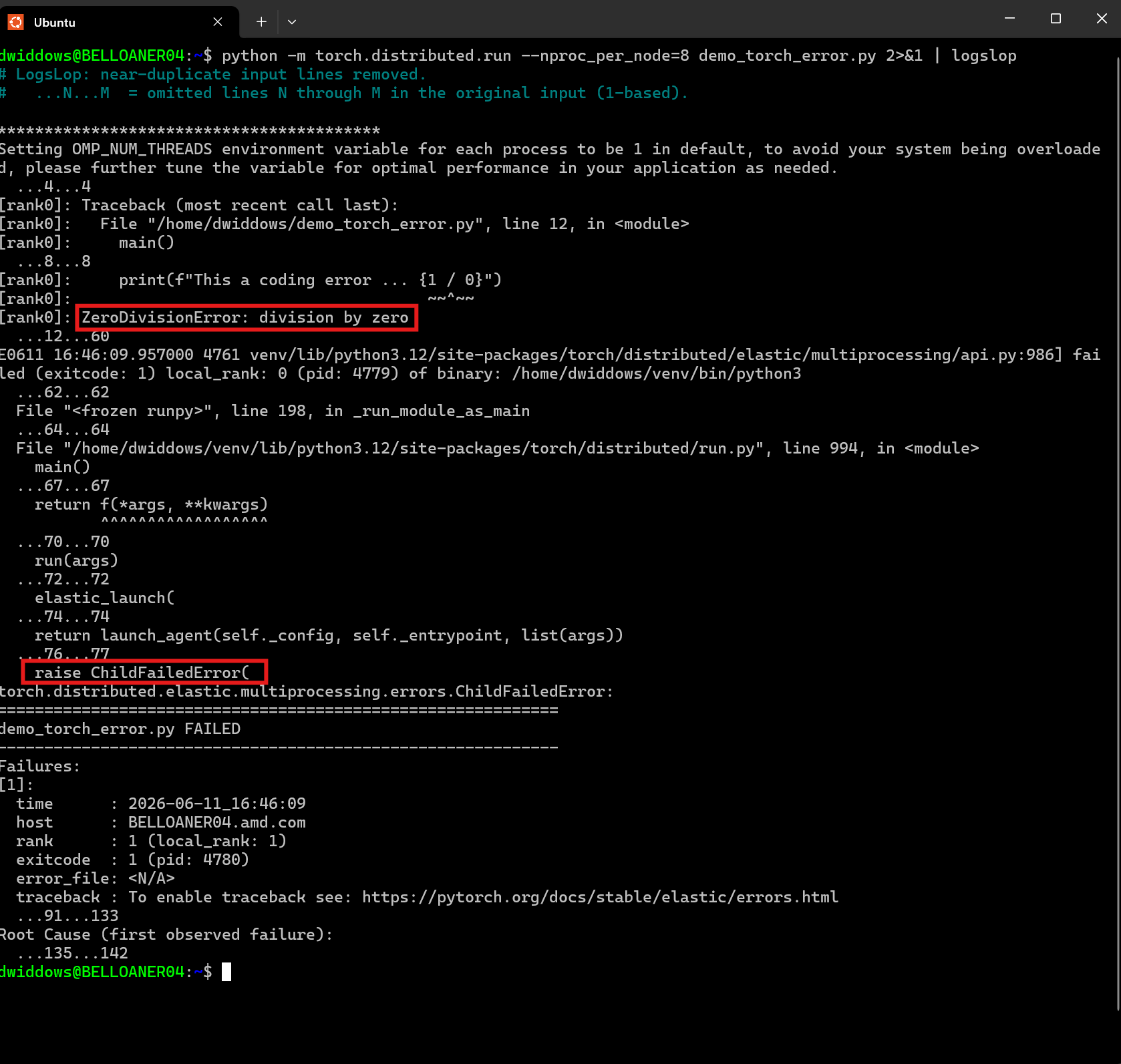The width and height of the screenshot is (1121, 1064).
Task: Click the 'E0611 16:46:09.957000' error log line
Action: click(x=550, y=364)
